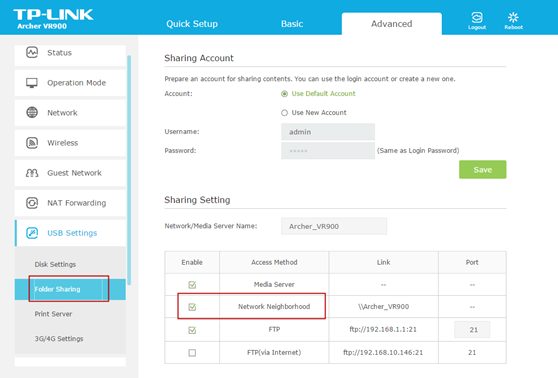Screen dimensions: 558x378
Task: Click the green Save button
Action: pos(483,170)
